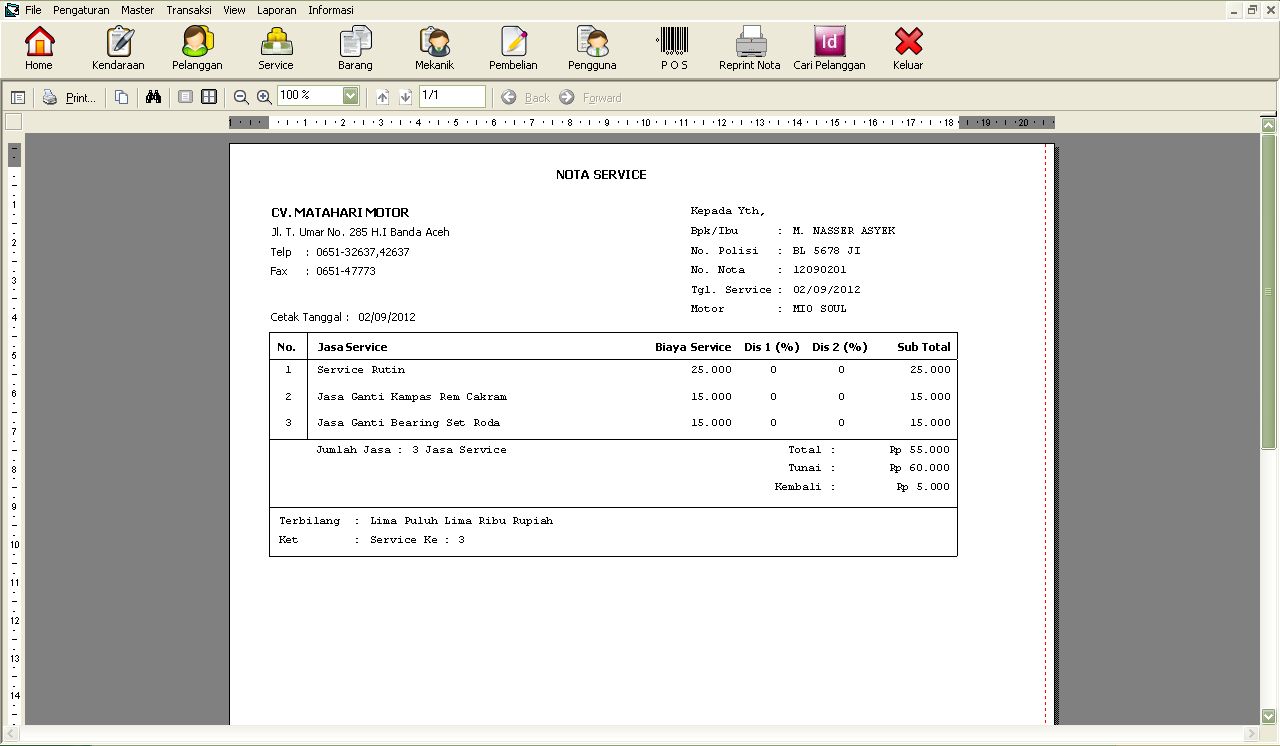Open the Transaksi menu
This screenshot has width=1280, height=746.
[x=189, y=10]
